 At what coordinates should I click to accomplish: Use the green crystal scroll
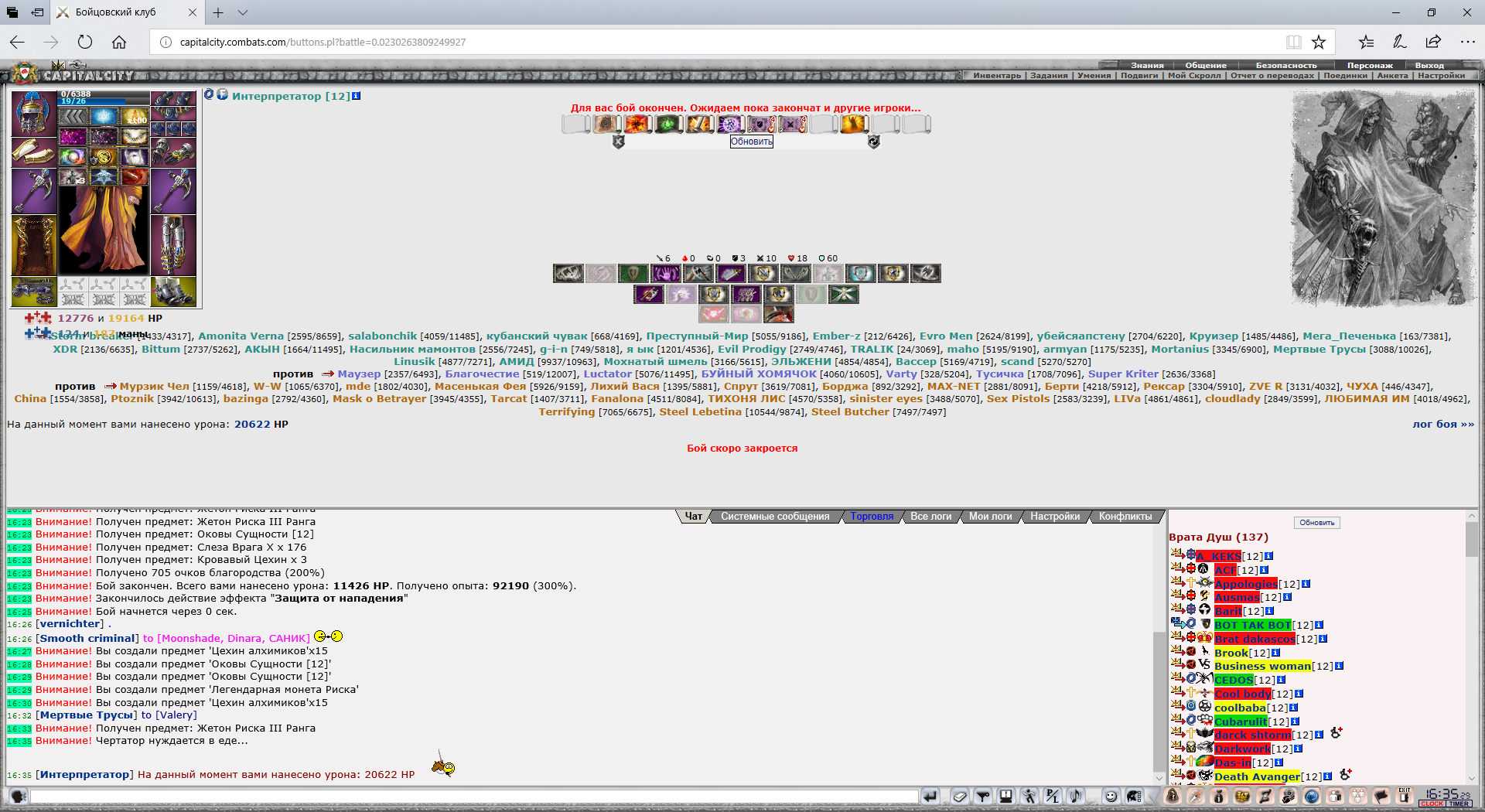click(669, 124)
